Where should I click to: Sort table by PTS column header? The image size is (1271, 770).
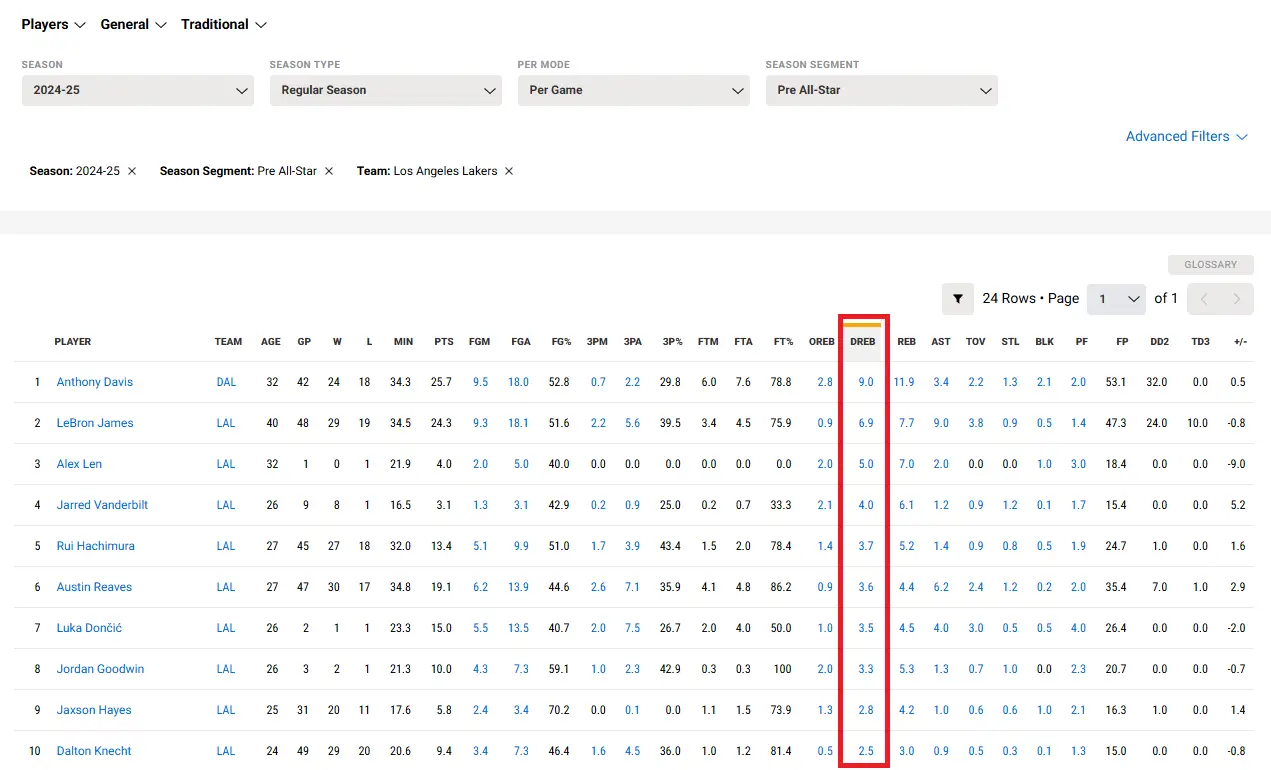click(x=444, y=341)
